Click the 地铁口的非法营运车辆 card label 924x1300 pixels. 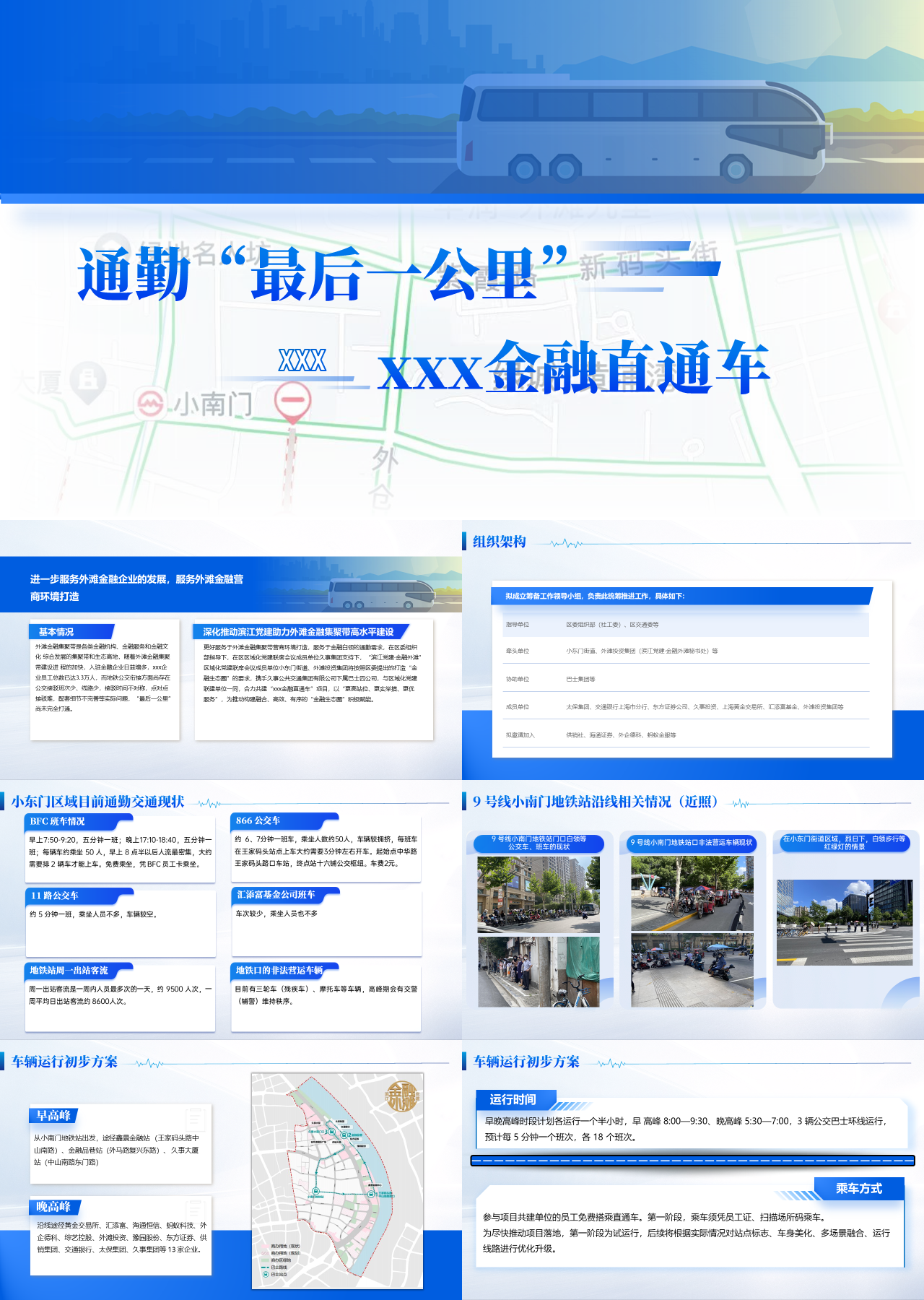pos(279,970)
